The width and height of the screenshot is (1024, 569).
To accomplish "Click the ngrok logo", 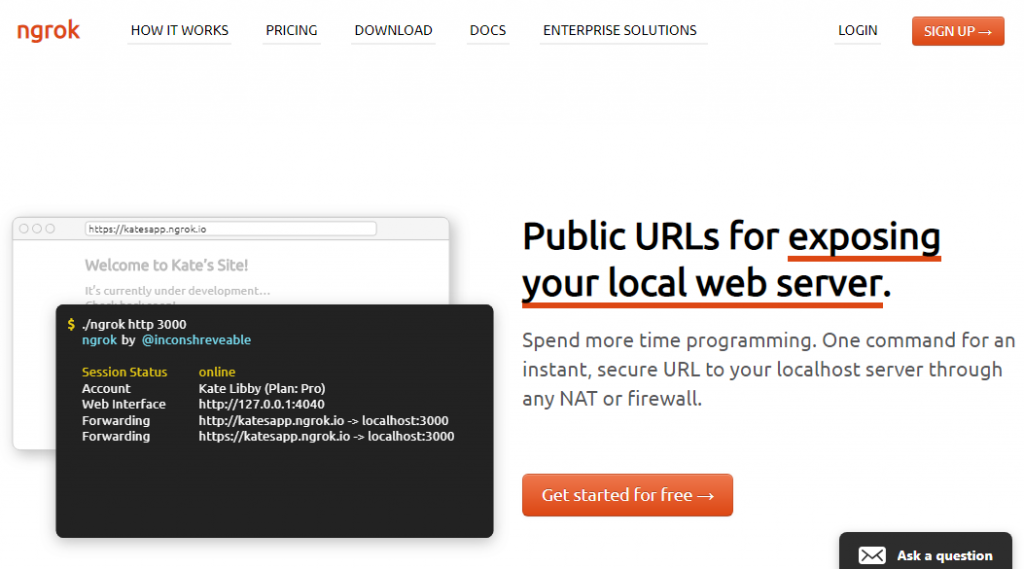I will click(48, 30).
